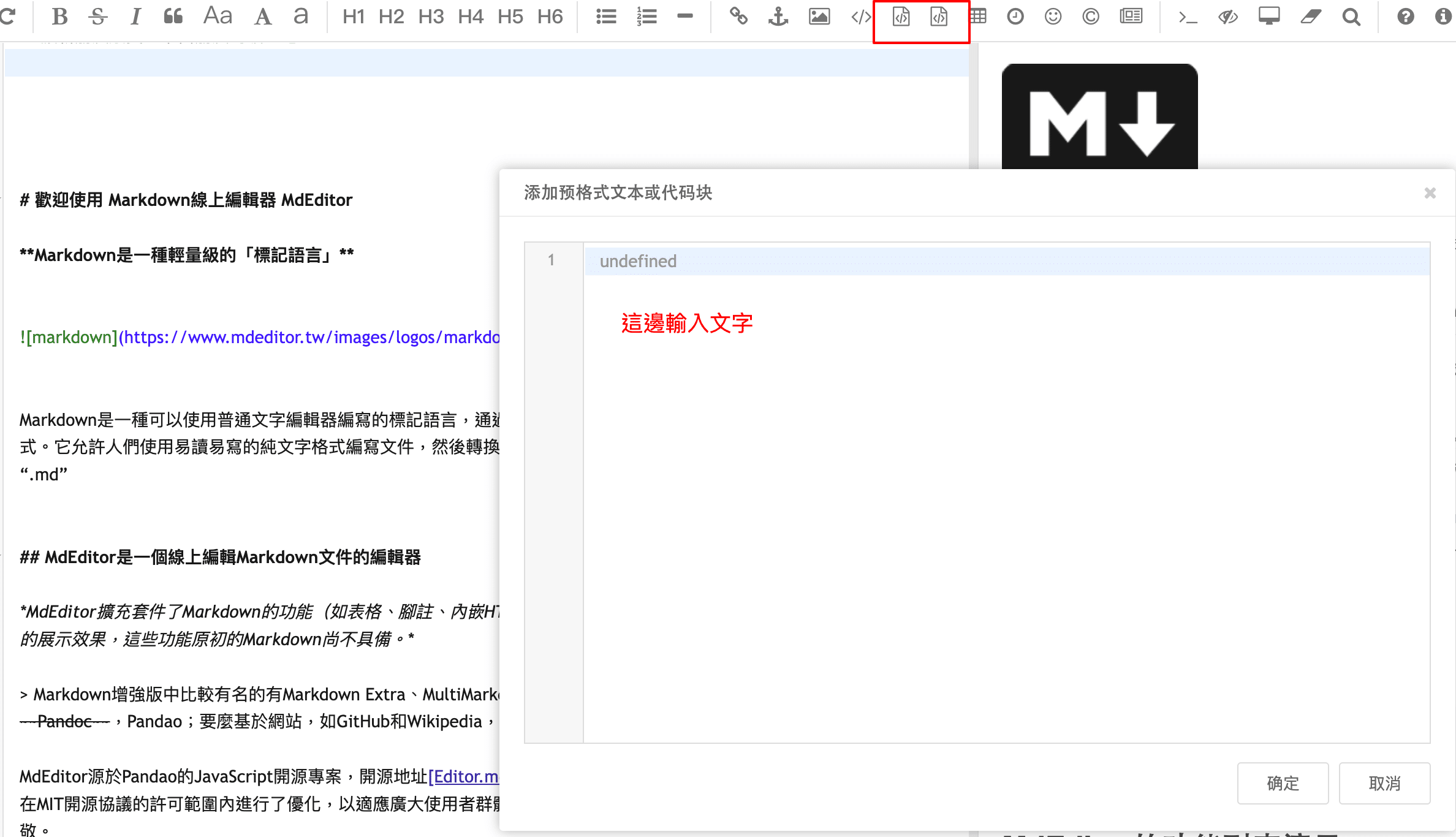Open the search tool
1456x837 pixels.
1351,17
